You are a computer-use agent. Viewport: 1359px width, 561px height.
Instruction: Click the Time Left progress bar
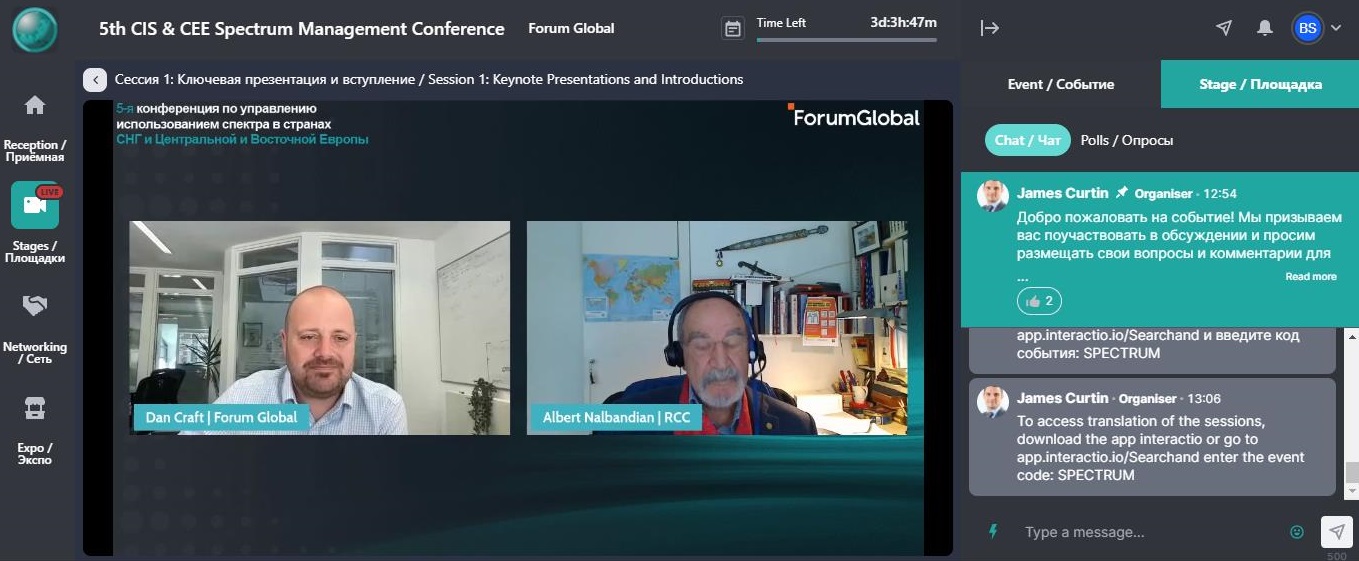pos(847,40)
